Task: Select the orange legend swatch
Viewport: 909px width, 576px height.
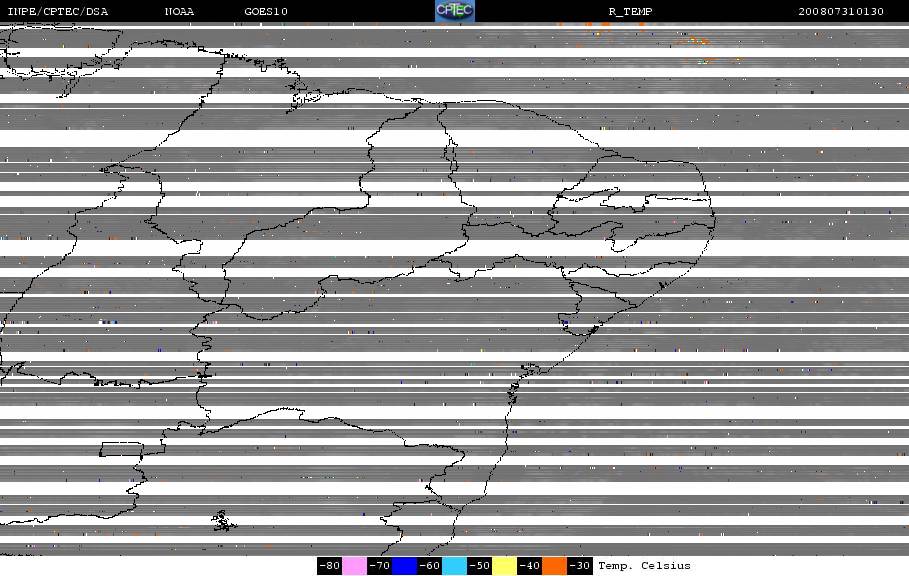Action: (x=554, y=566)
